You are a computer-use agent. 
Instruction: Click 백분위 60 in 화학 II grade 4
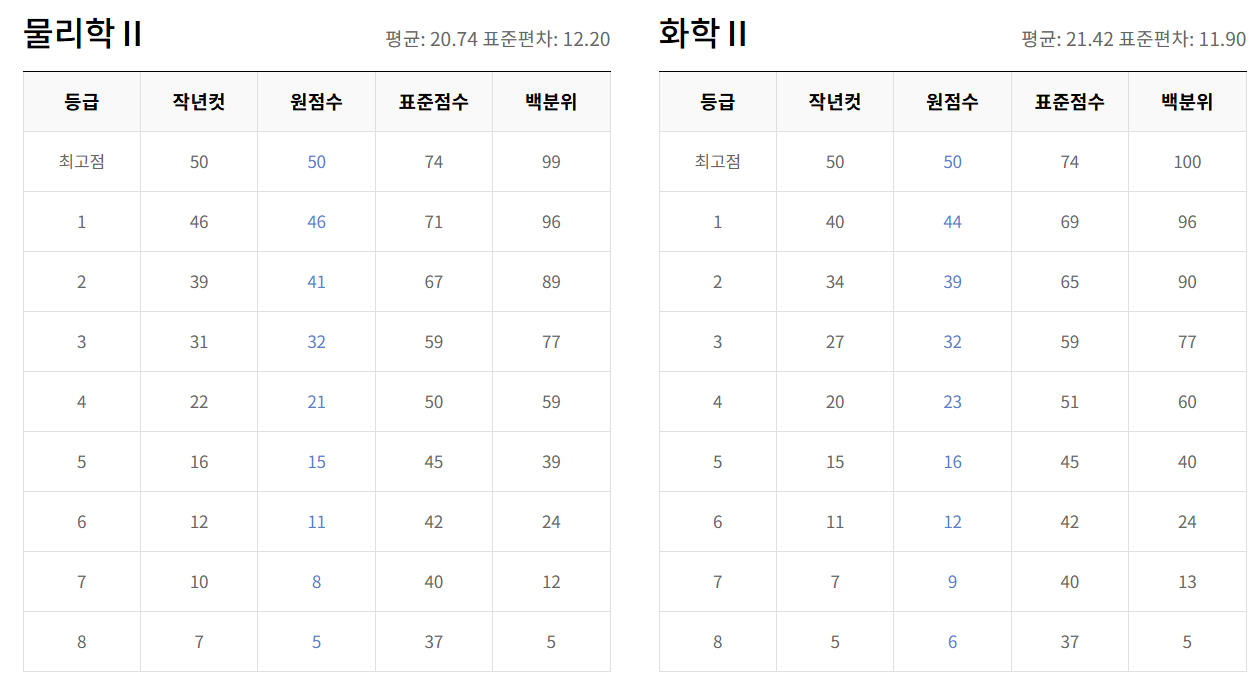point(1187,402)
